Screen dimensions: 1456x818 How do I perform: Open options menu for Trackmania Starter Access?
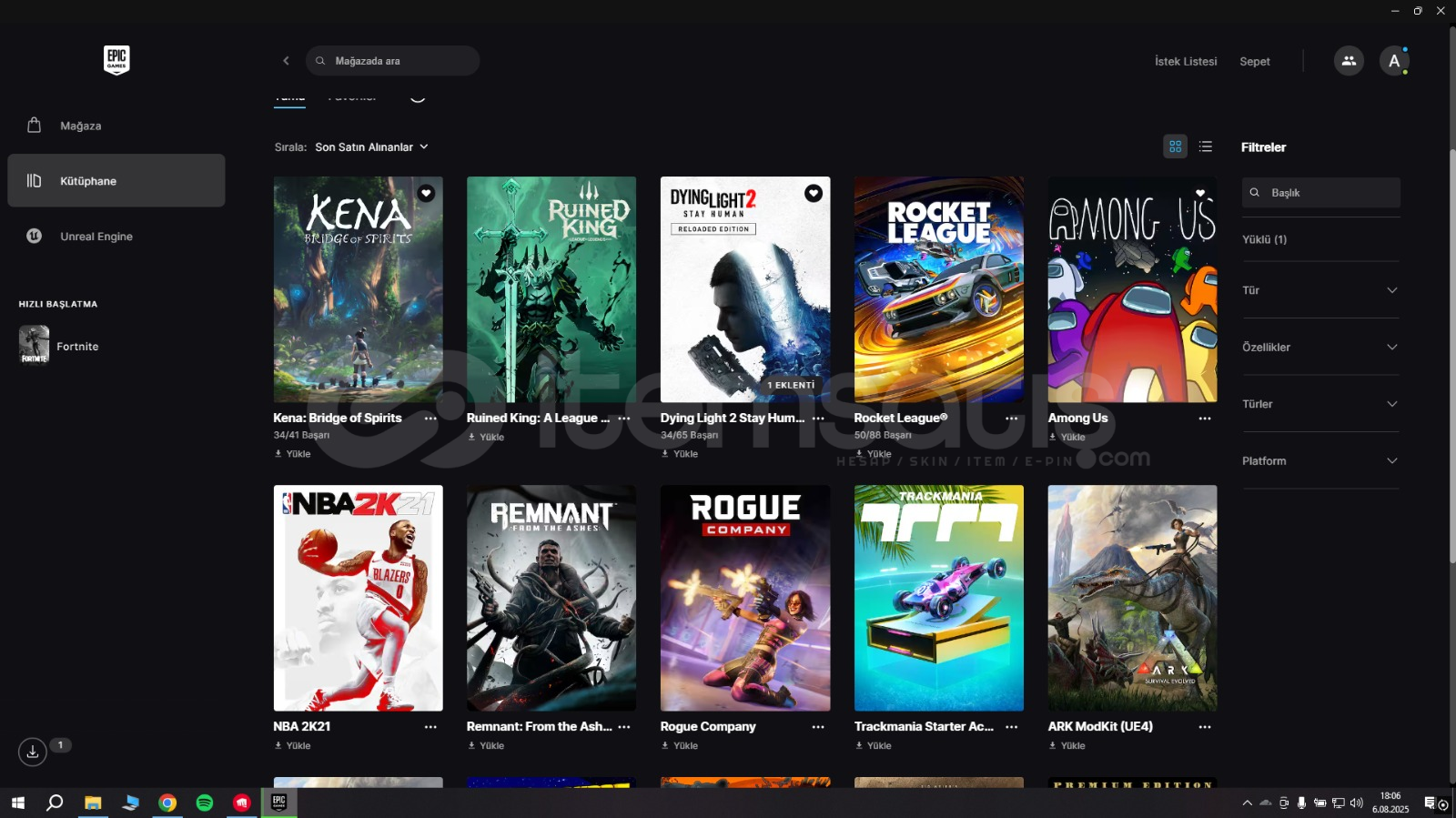(1011, 727)
